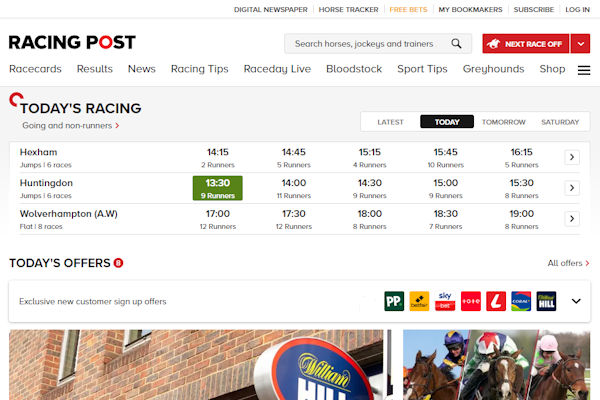Viewport: 600px width, 400px height.
Task: Open the Sport Tips menu
Action: 422,69
